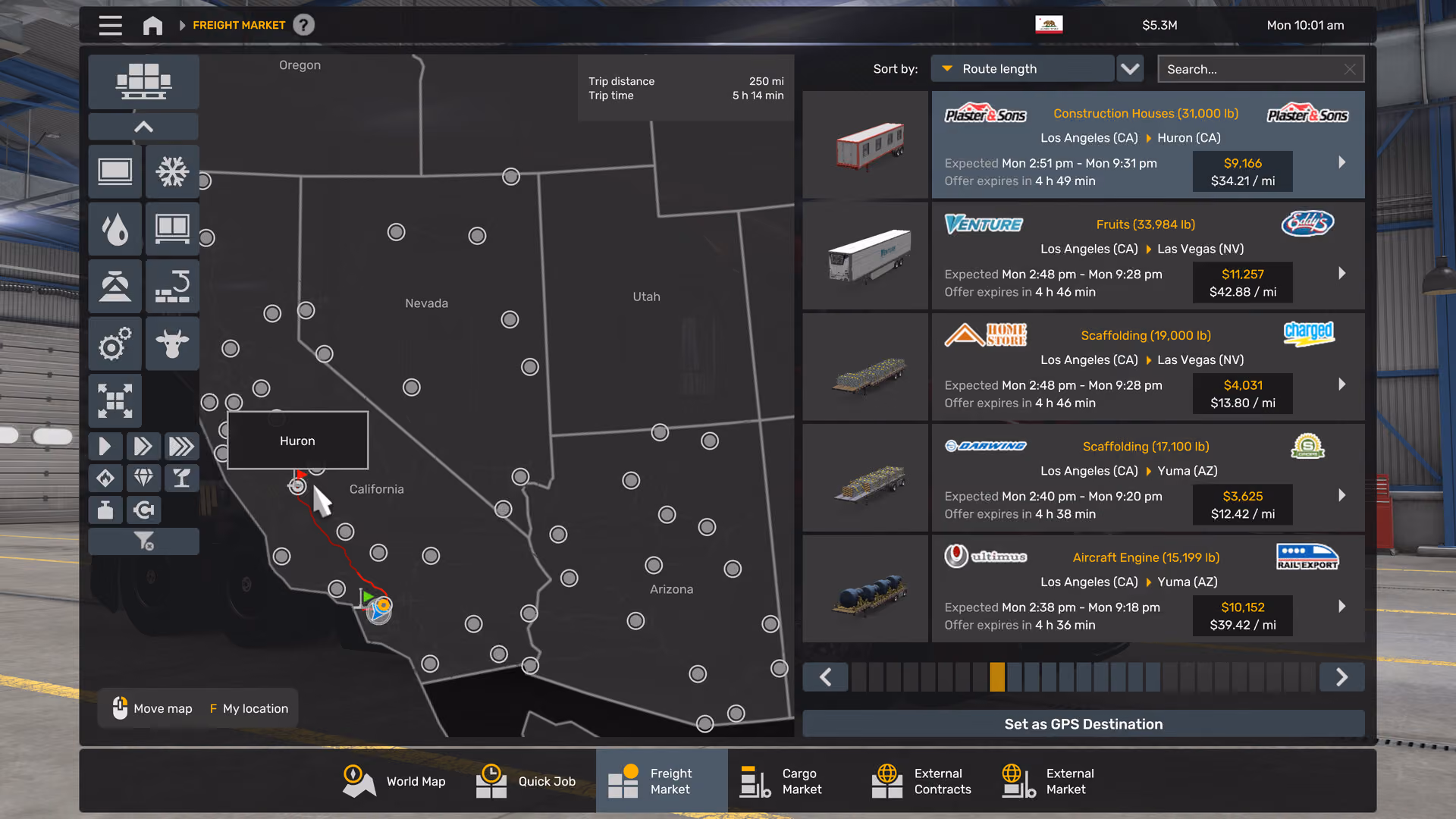Collapse the cargo filter panel chevron
Screen dimensions: 1456x819
tap(143, 127)
